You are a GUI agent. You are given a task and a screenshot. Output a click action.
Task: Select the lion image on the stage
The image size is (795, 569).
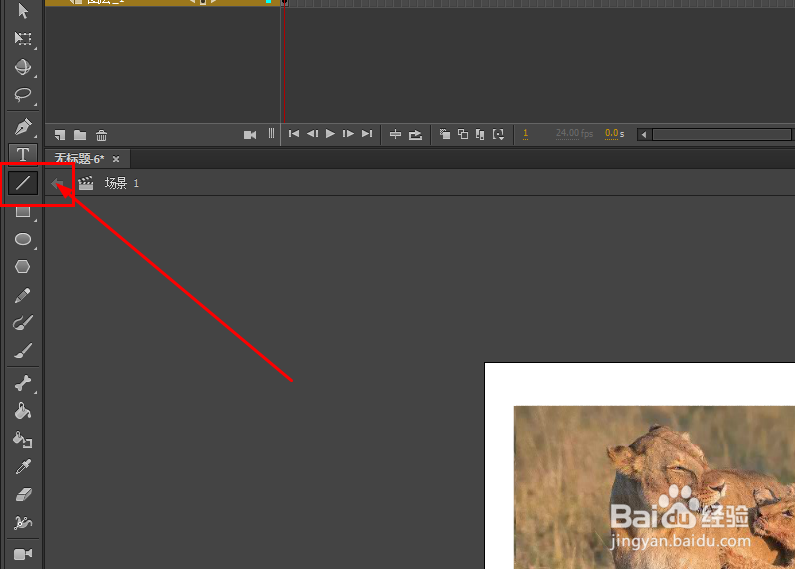654,487
